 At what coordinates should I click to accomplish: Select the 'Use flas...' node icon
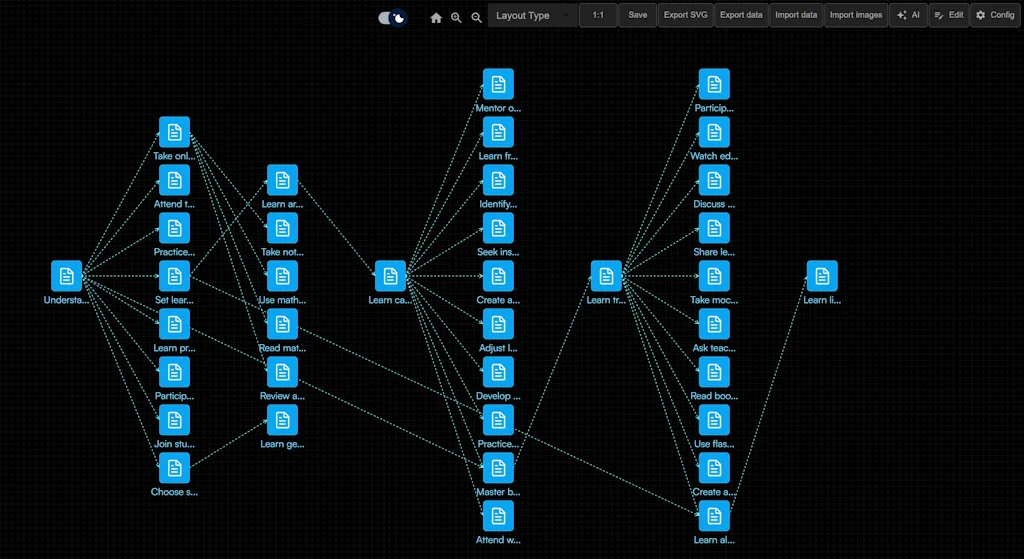[714, 420]
